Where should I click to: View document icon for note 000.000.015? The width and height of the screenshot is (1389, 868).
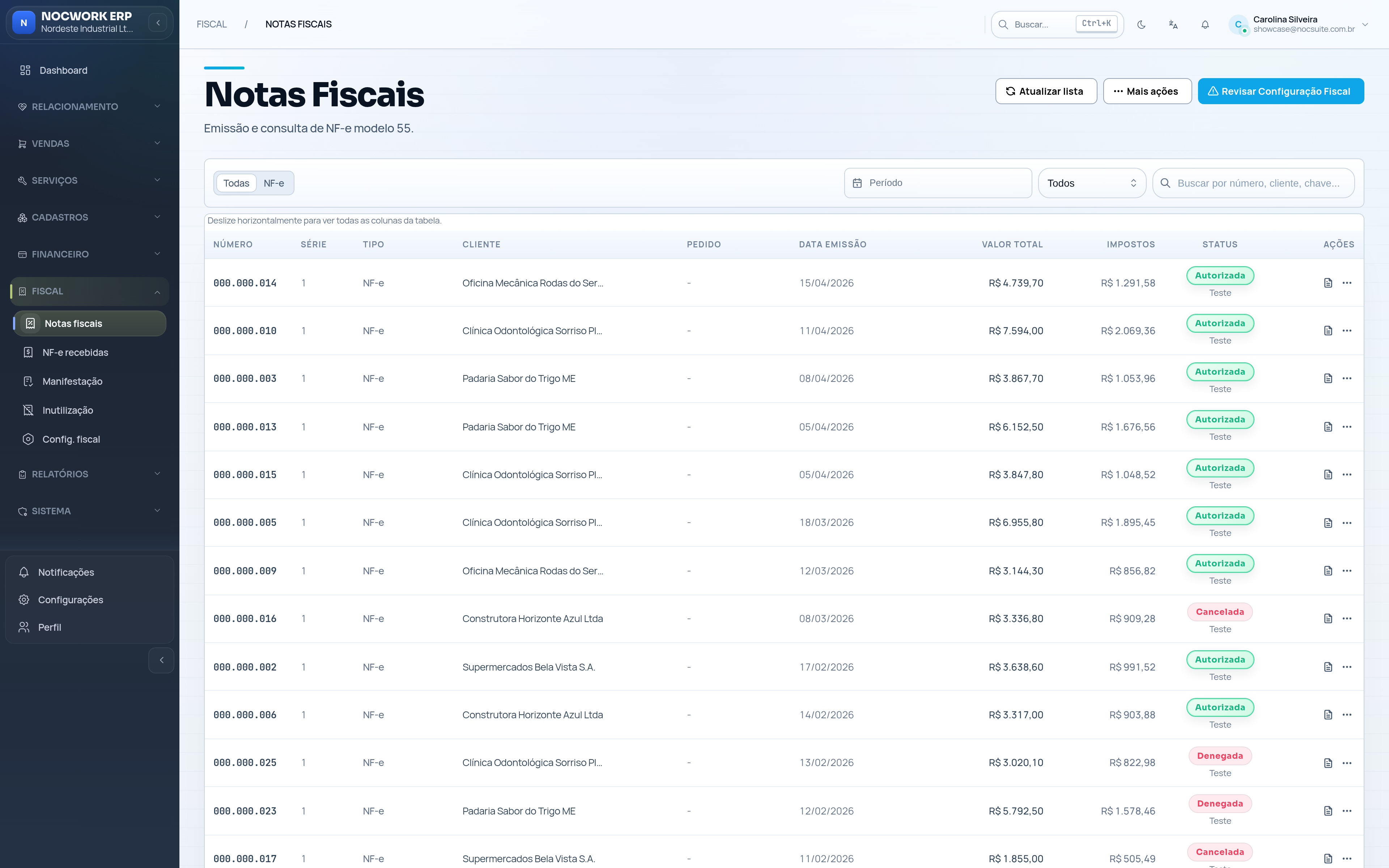[1328, 475]
